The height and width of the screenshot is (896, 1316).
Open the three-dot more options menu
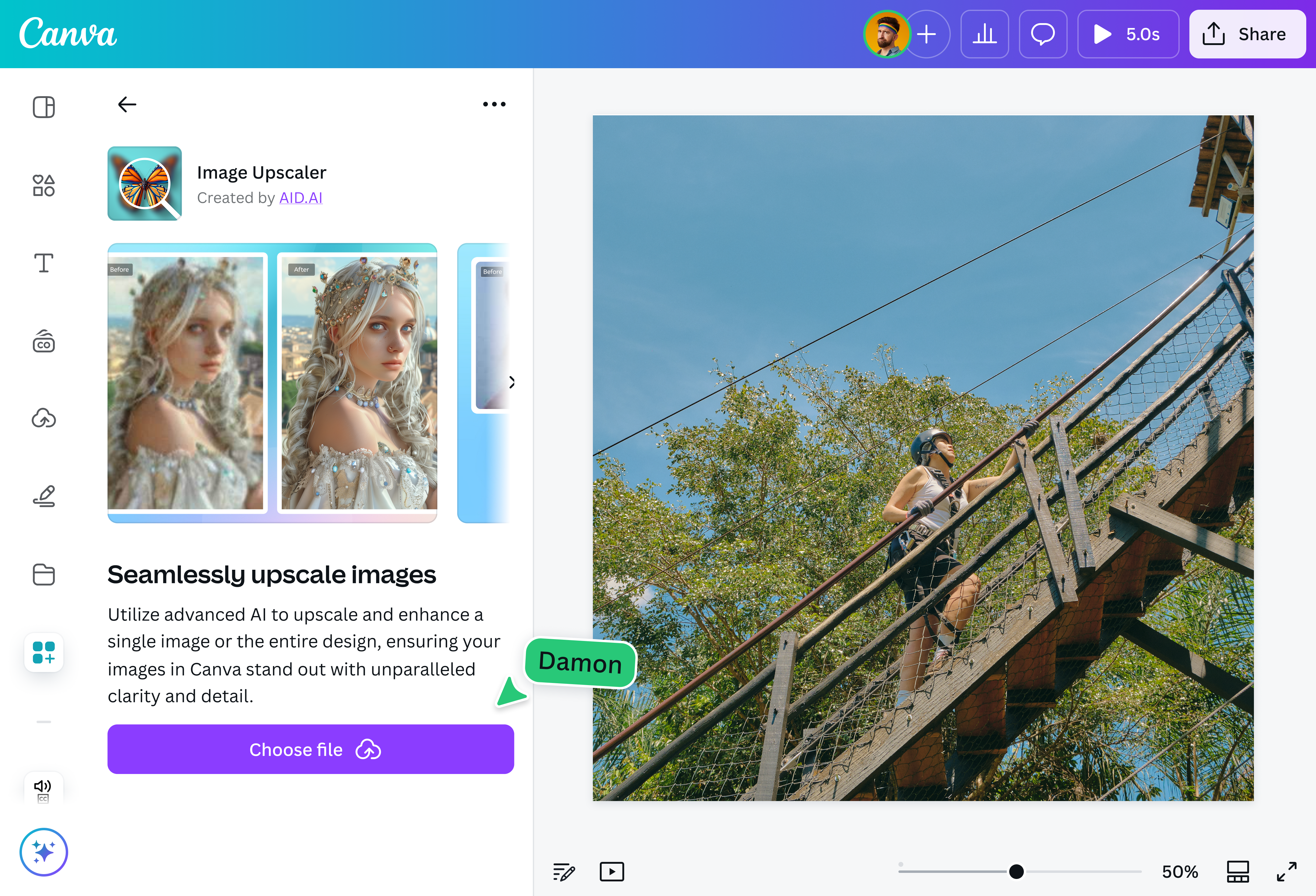494,104
